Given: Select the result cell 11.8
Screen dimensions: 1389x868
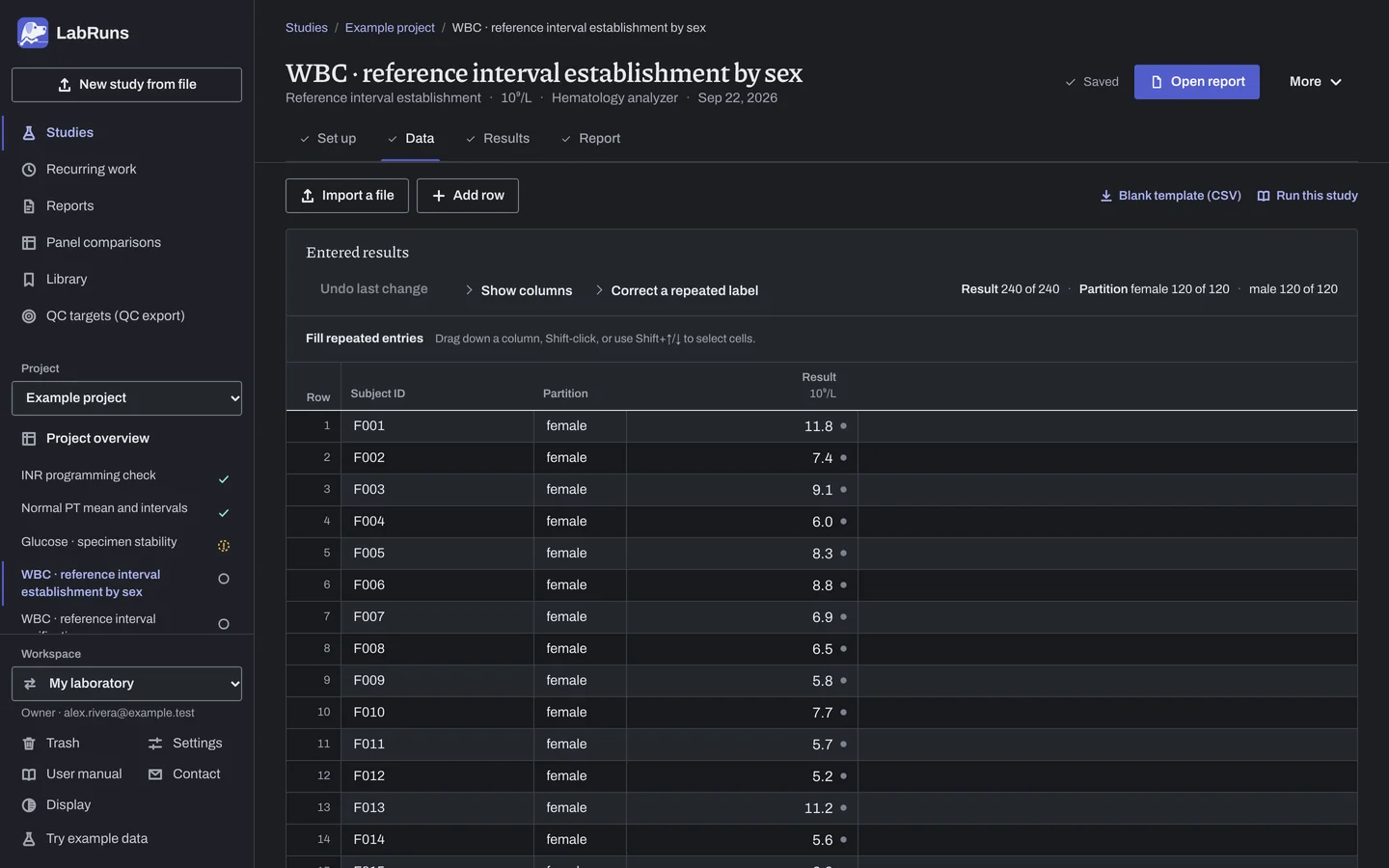Looking at the screenshot, I should [x=742, y=426].
